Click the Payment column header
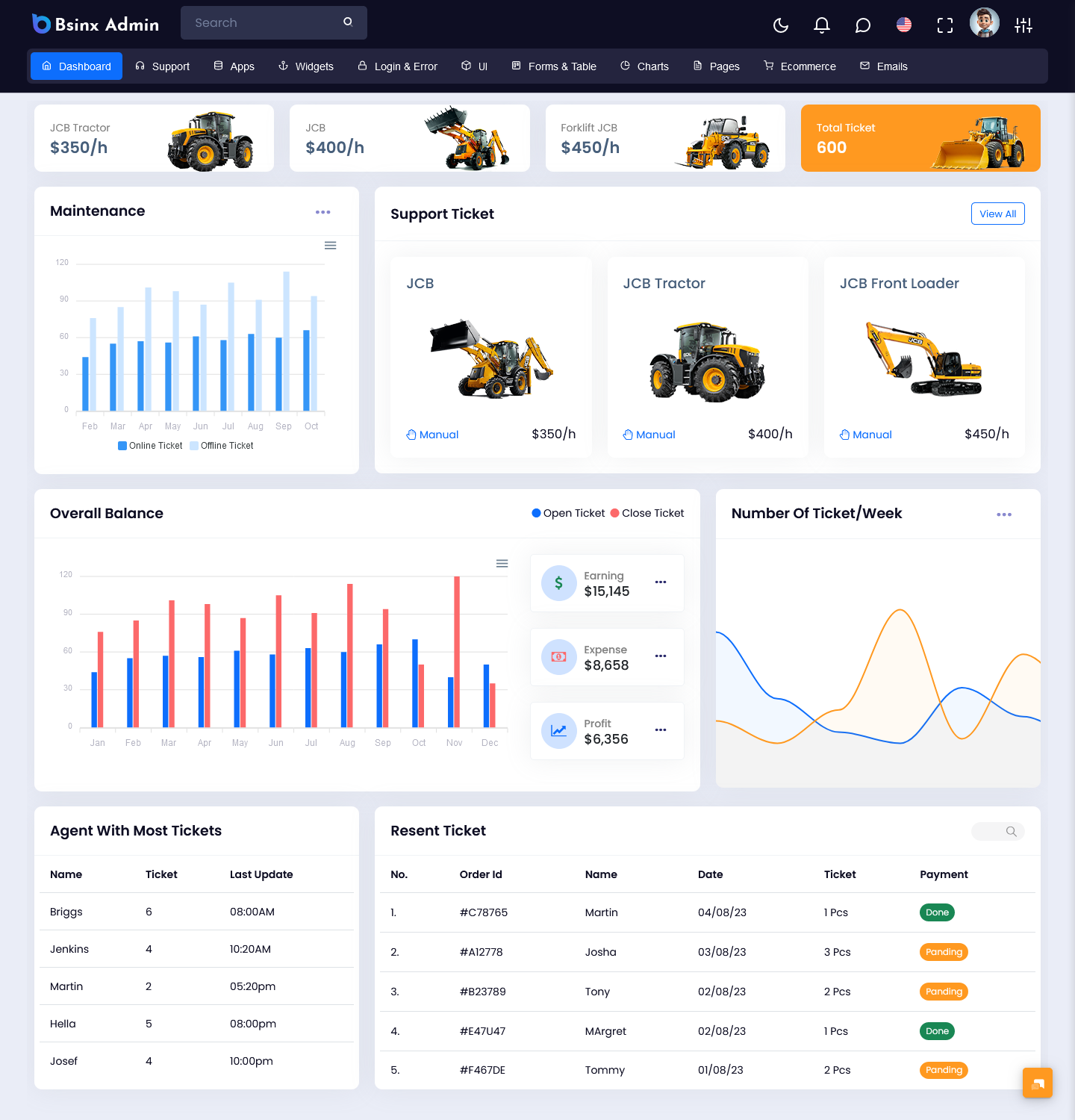This screenshot has height=1120, width=1075. pos(944,874)
